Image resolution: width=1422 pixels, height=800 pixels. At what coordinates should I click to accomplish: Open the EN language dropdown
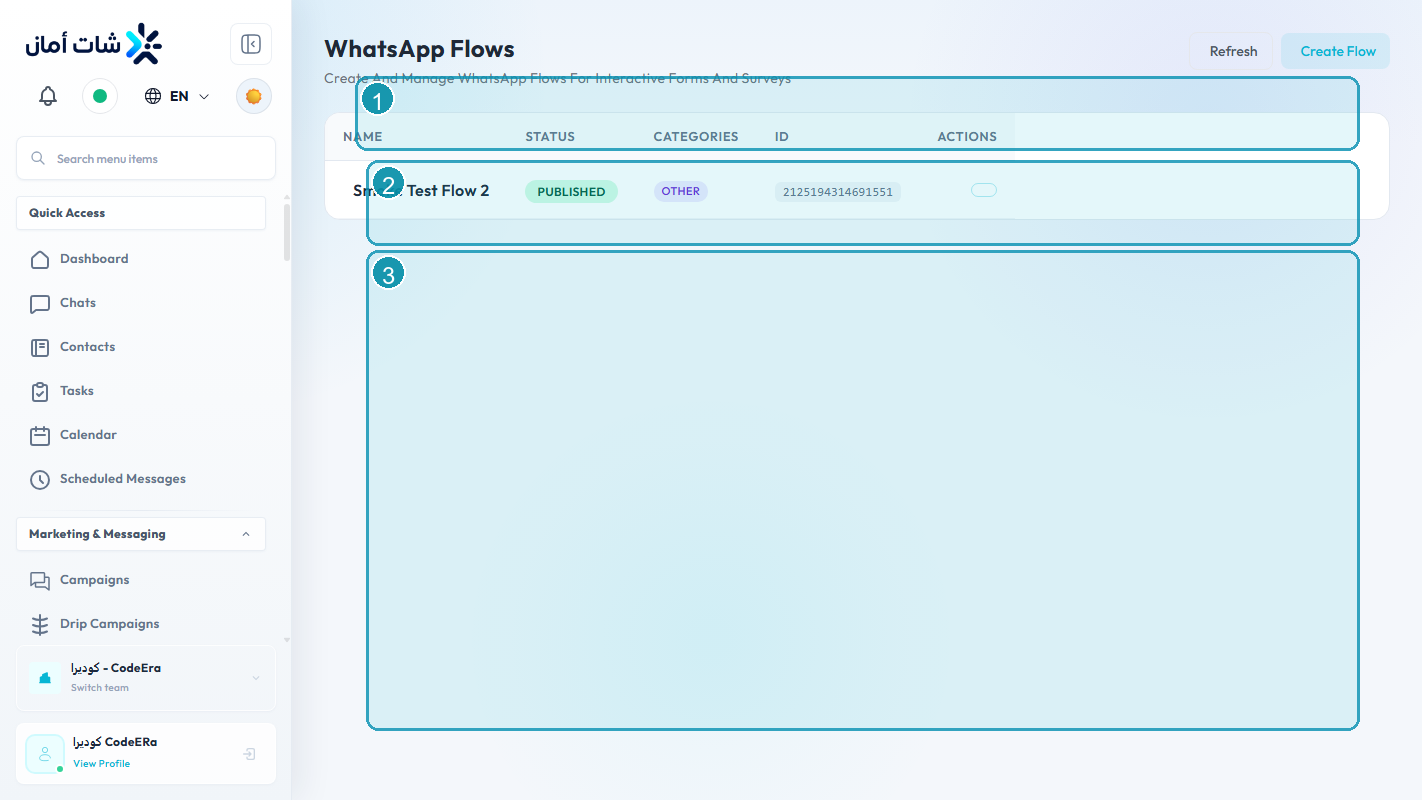(x=177, y=96)
